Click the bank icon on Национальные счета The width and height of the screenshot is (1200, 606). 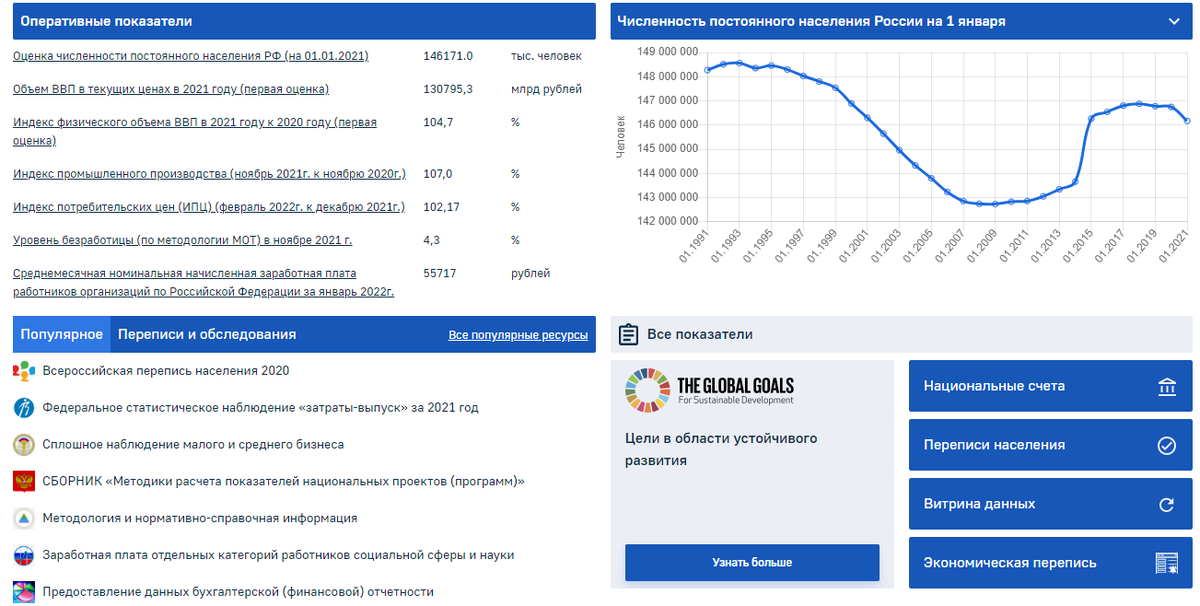pos(1166,387)
